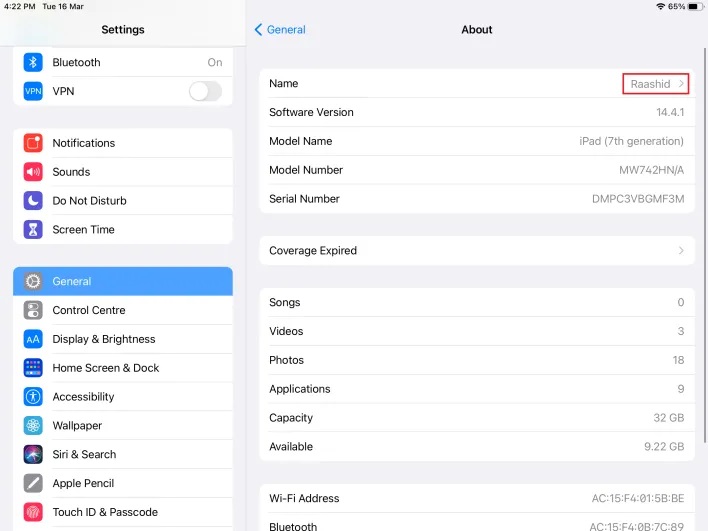Screen dimensions: 708x531
Task: Open Home Screen & Dock settings
Action: pyautogui.click(x=123, y=368)
